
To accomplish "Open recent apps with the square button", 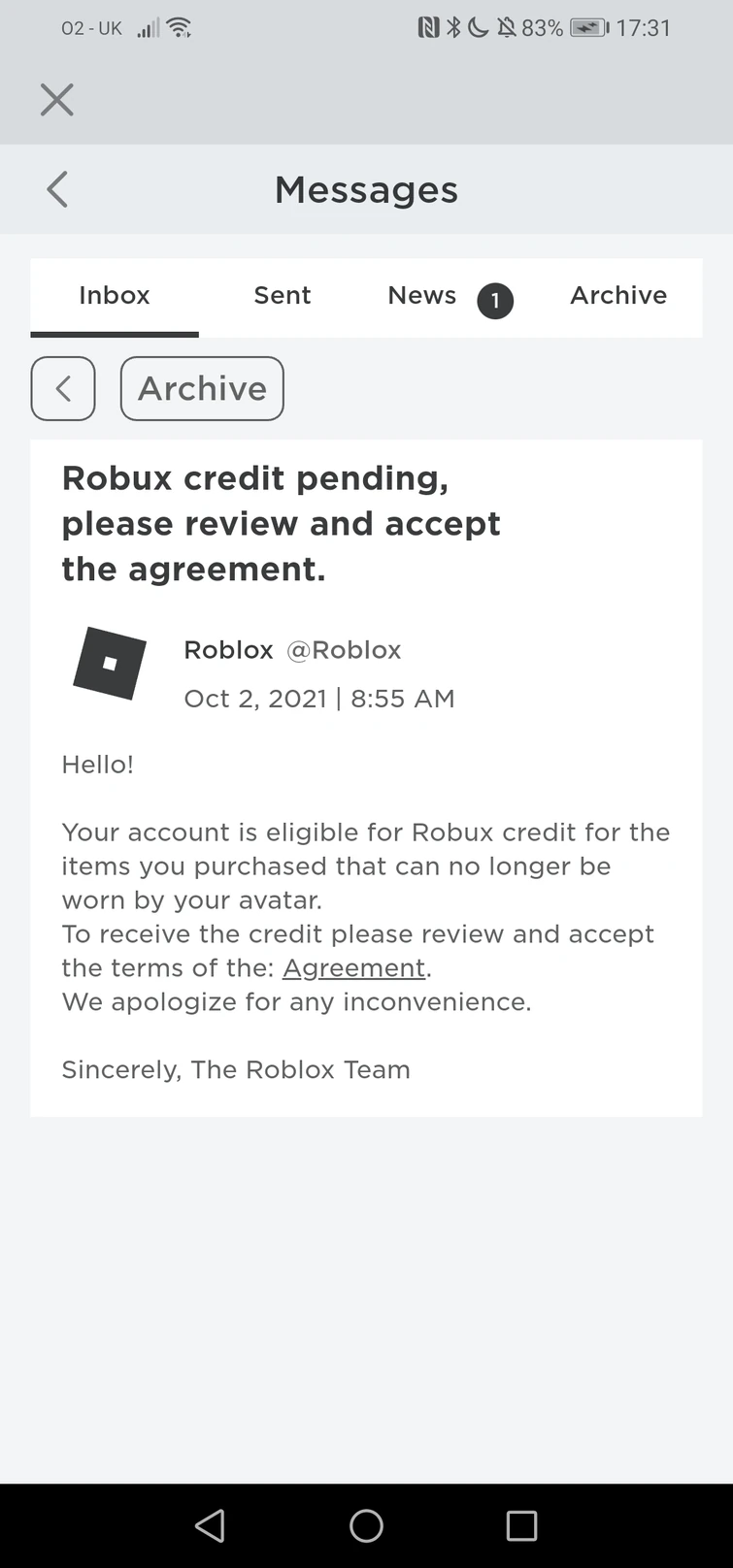I will point(521,1525).
